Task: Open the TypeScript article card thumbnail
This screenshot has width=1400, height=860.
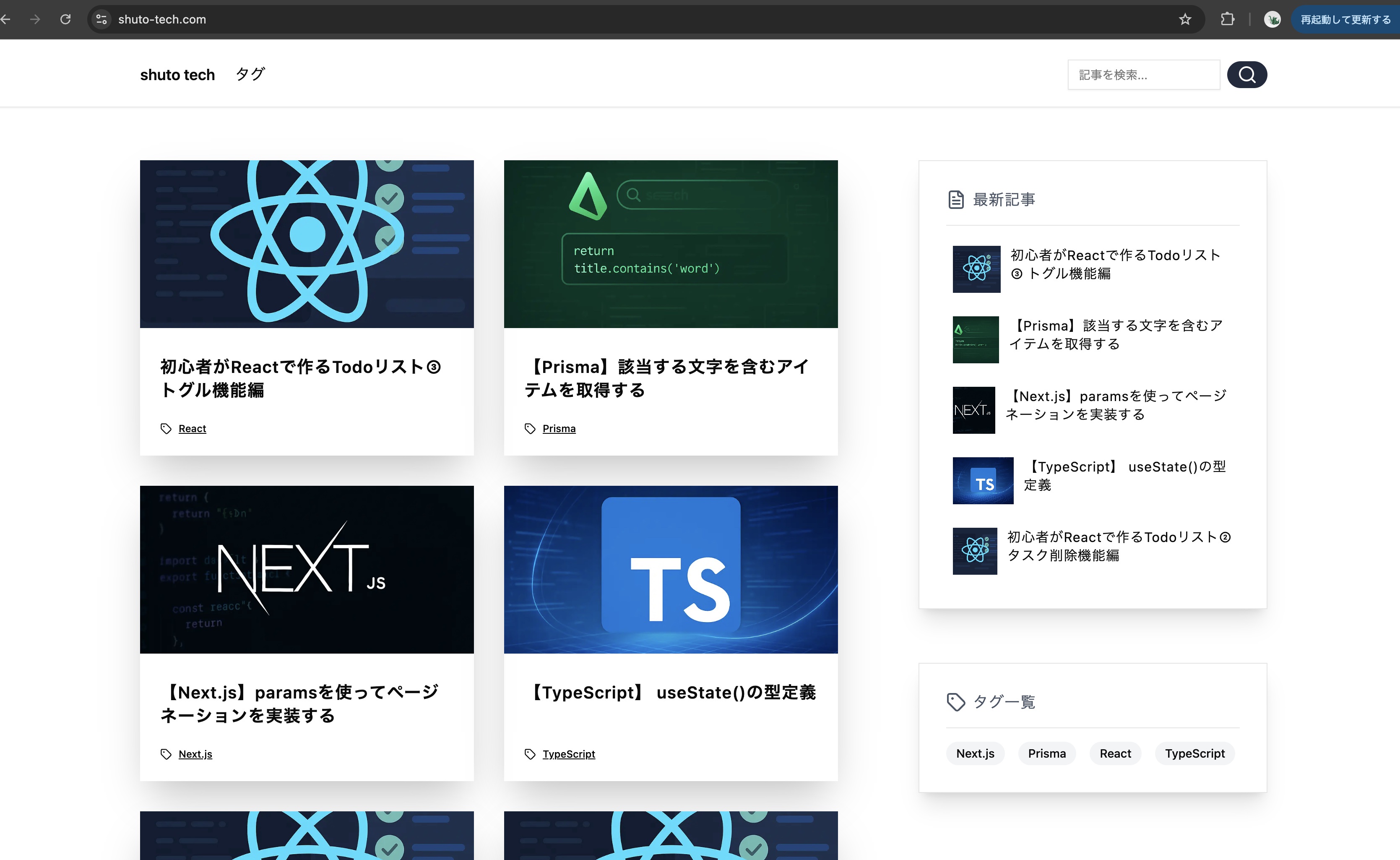Action: (670, 569)
